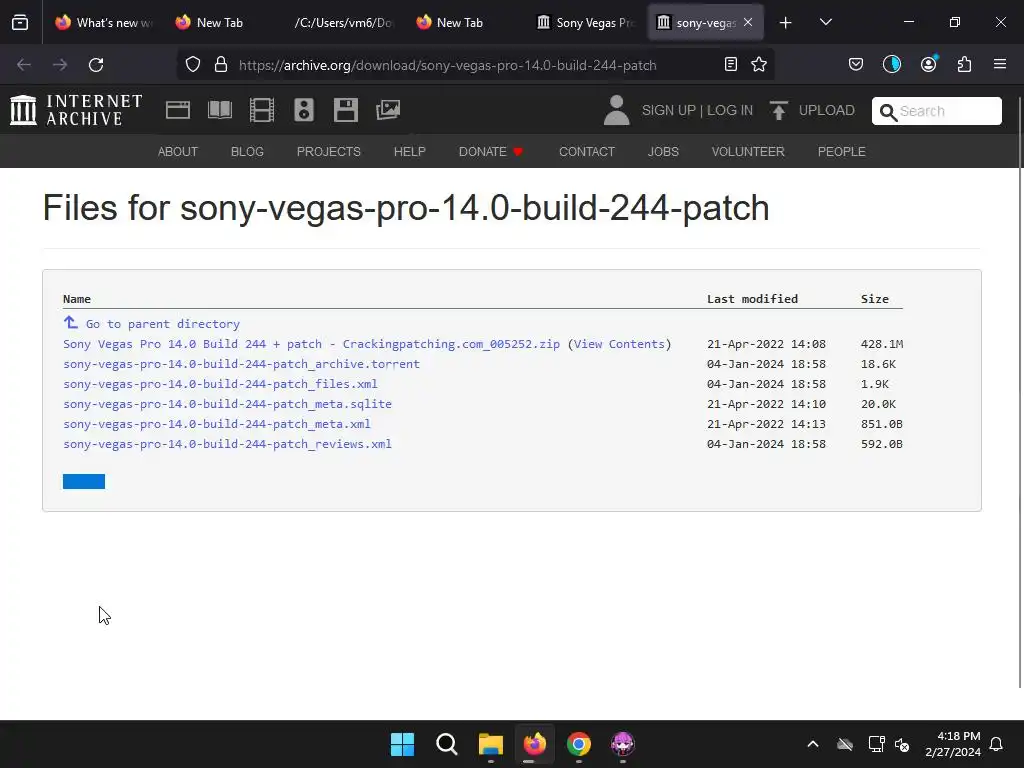Screen dimensions: 1024x768
Task: Open File Explorer from the taskbar
Action: coord(490,744)
